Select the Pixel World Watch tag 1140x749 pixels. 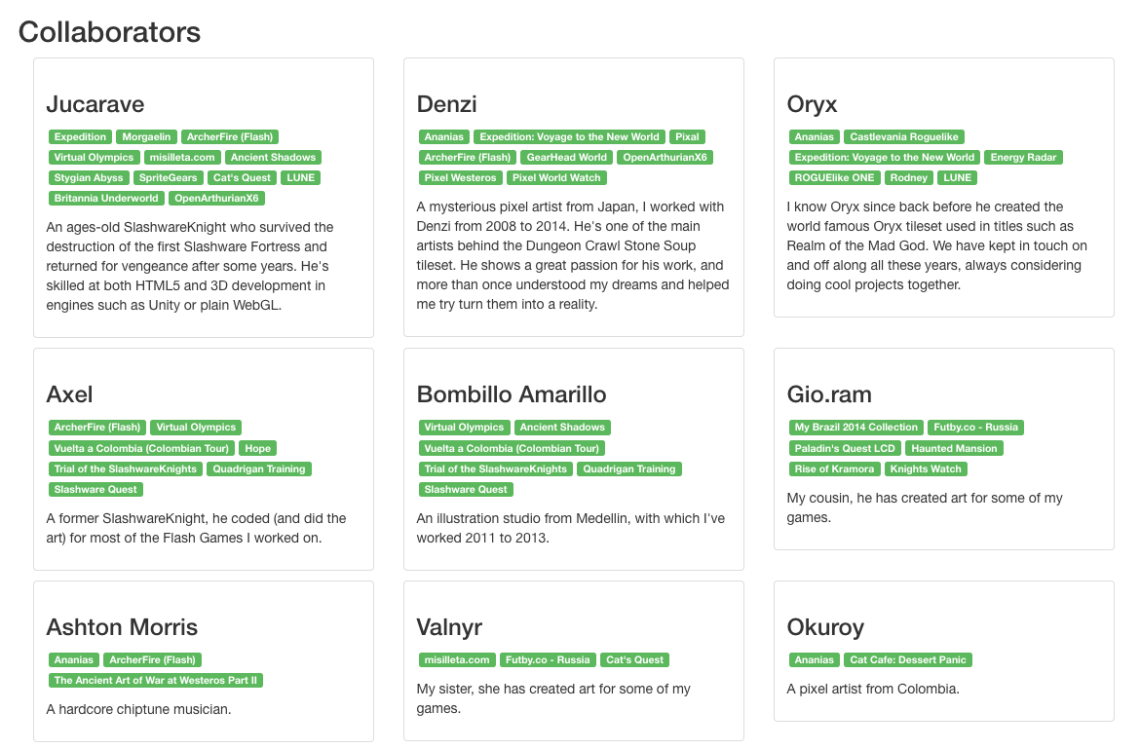tap(556, 178)
